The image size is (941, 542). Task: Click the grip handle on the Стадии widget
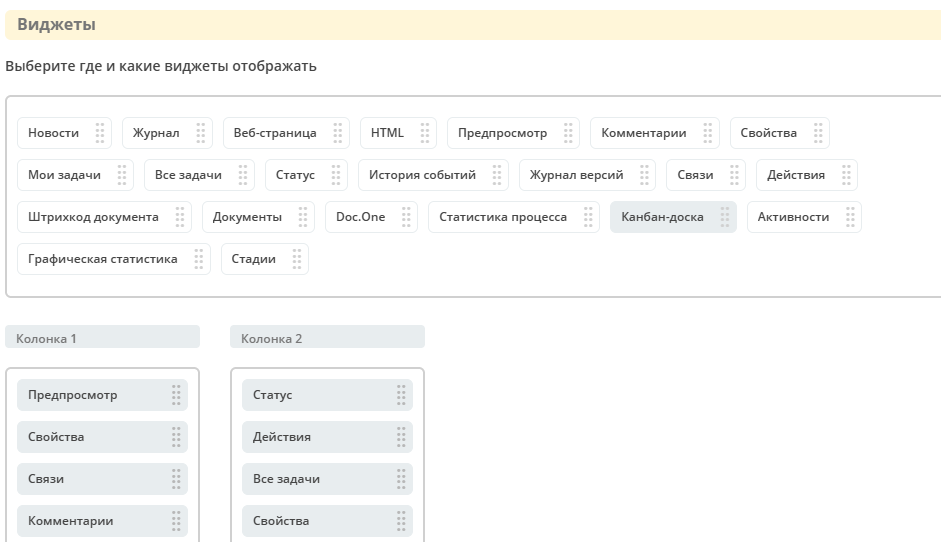(x=296, y=259)
